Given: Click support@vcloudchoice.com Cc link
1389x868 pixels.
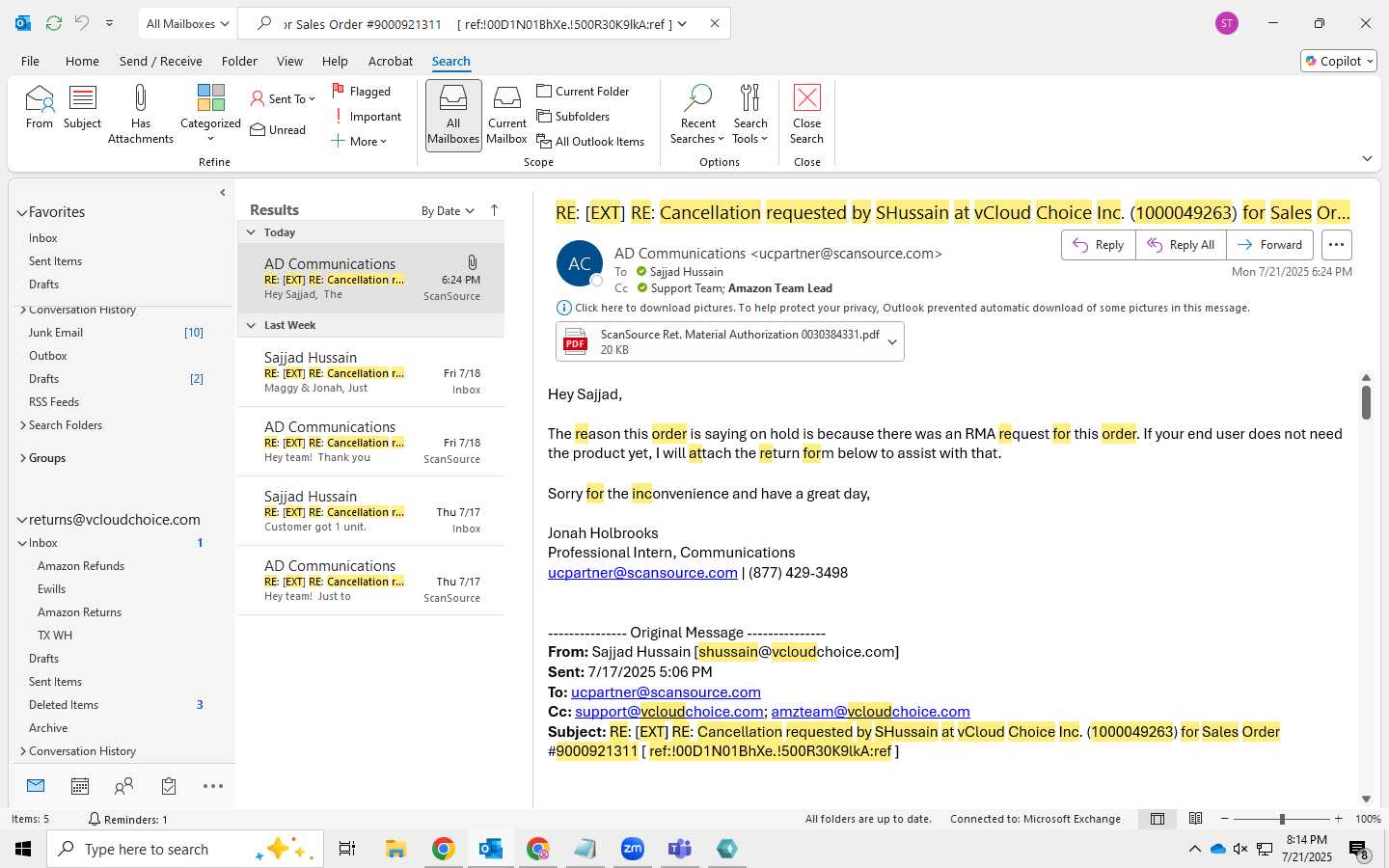Looking at the screenshot, I should click(669, 712).
